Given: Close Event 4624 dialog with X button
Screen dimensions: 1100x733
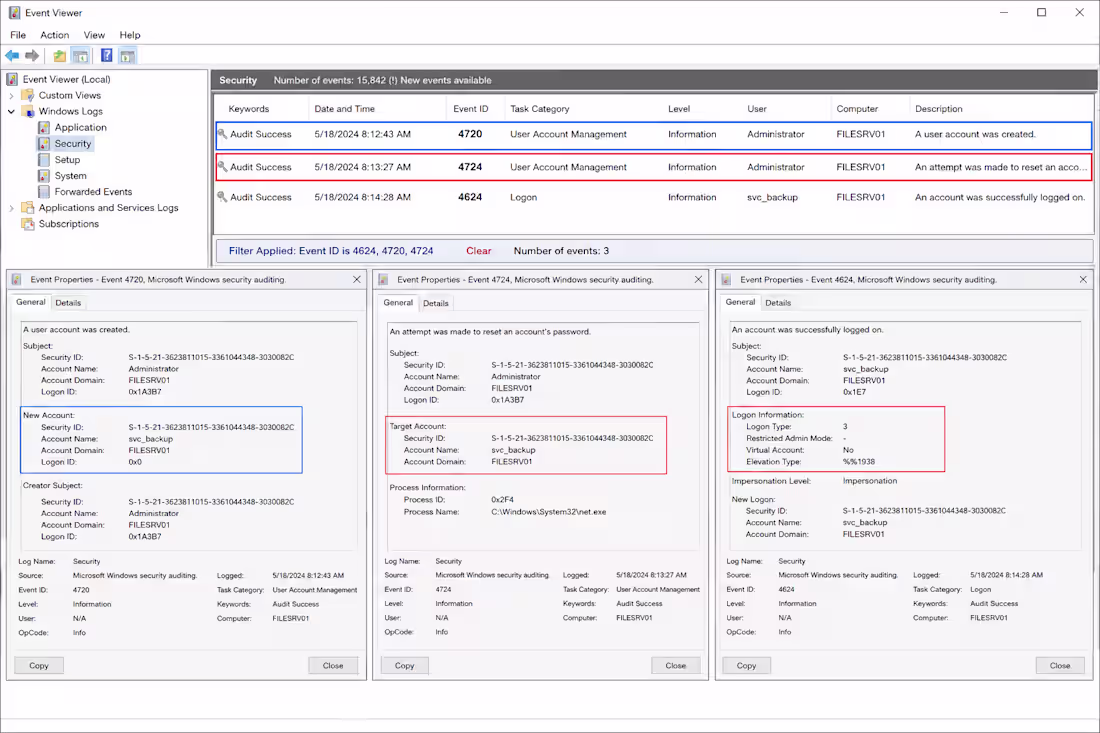Looking at the screenshot, I should 1083,279.
